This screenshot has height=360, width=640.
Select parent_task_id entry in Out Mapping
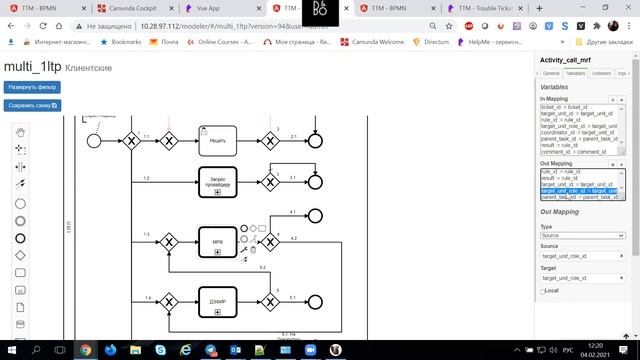[579, 197]
